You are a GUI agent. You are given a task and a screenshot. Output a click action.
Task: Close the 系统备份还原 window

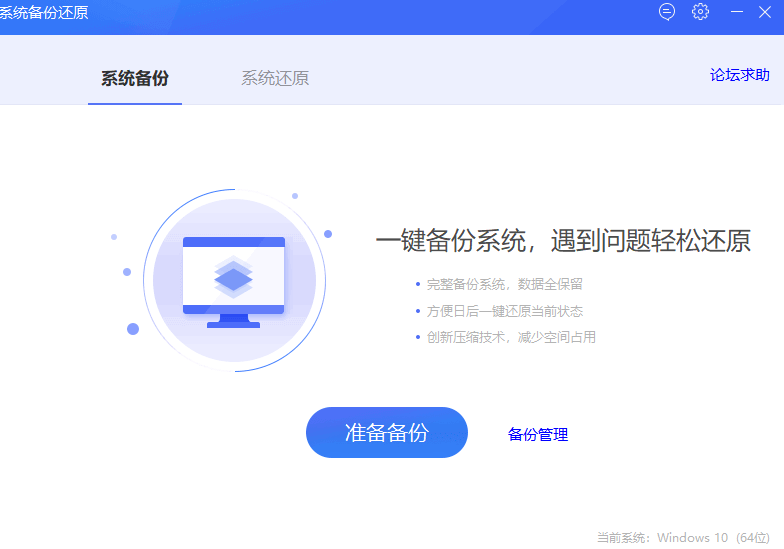tap(765, 12)
